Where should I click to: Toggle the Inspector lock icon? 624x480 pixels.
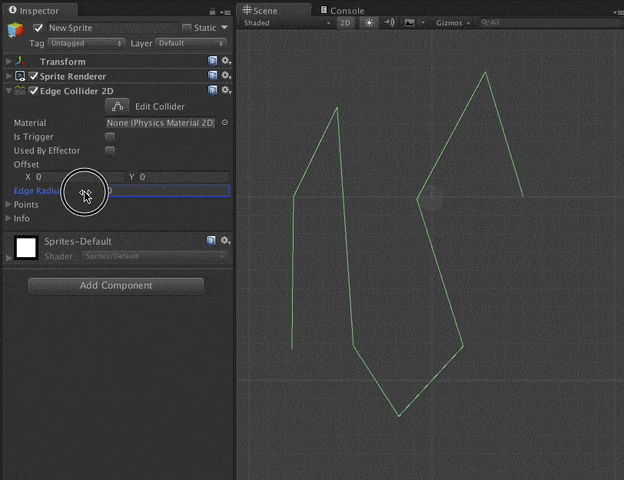click(x=213, y=12)
